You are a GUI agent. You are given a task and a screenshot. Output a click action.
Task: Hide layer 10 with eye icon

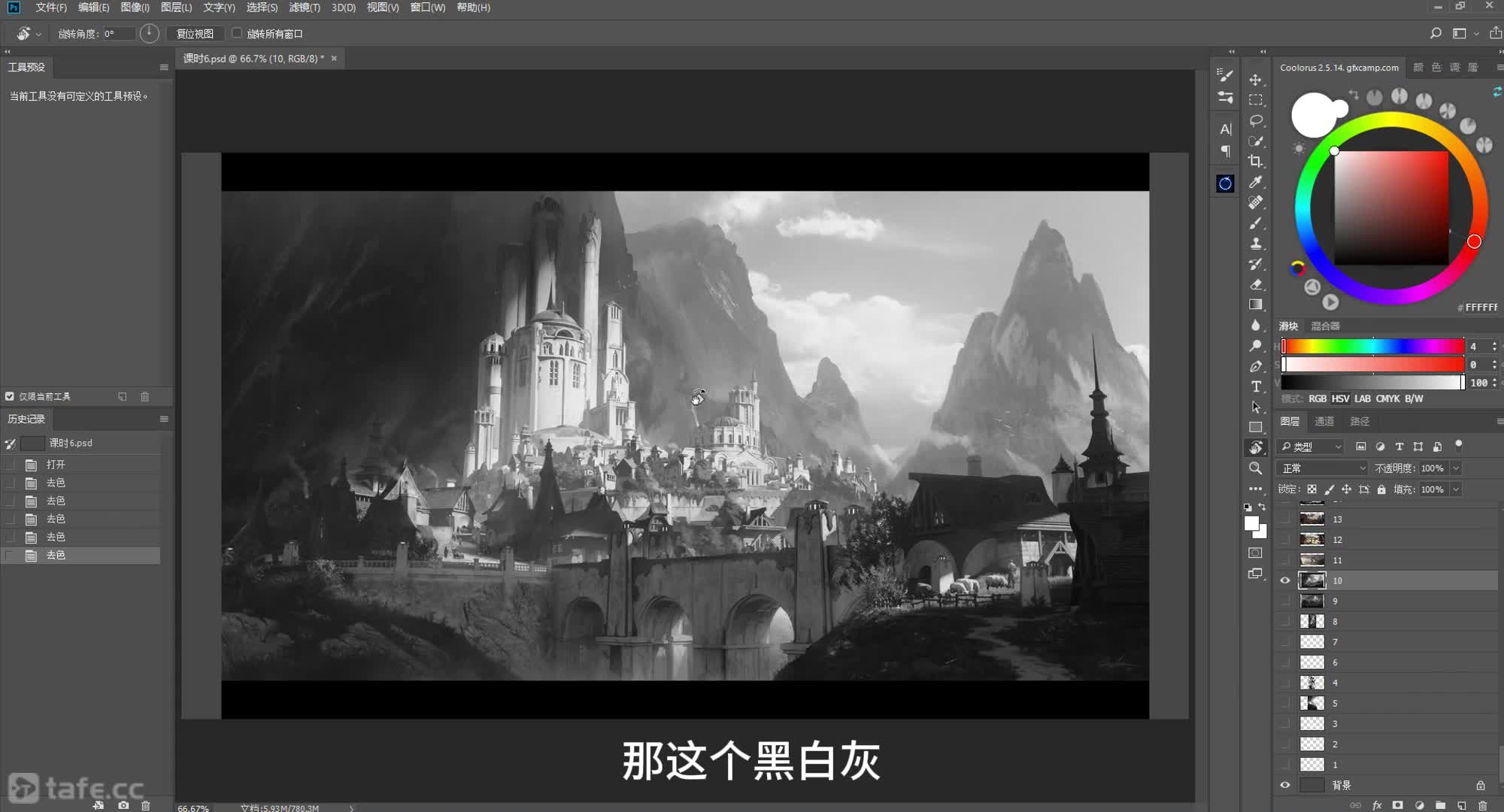click(1284, 580)
